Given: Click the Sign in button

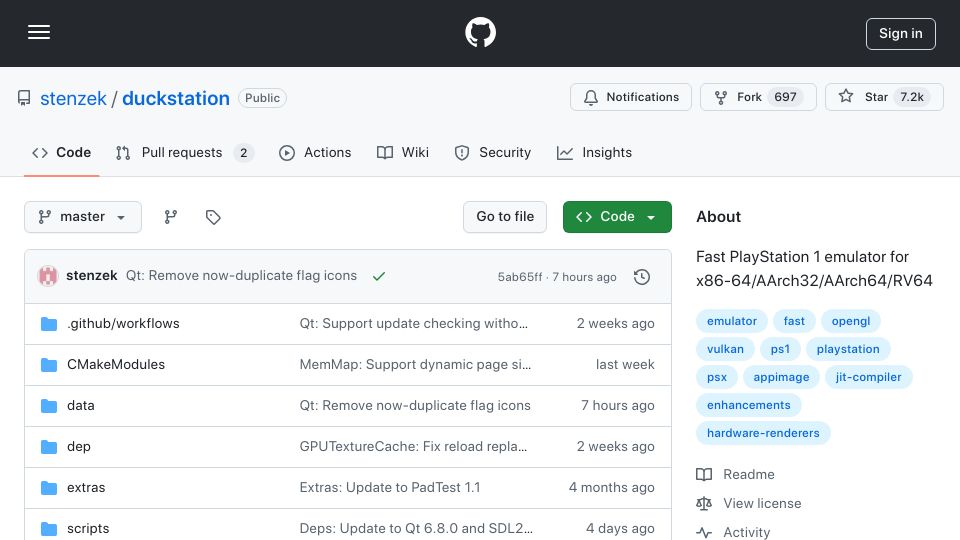Looking at the screenshot, I should tap(901, 34).
